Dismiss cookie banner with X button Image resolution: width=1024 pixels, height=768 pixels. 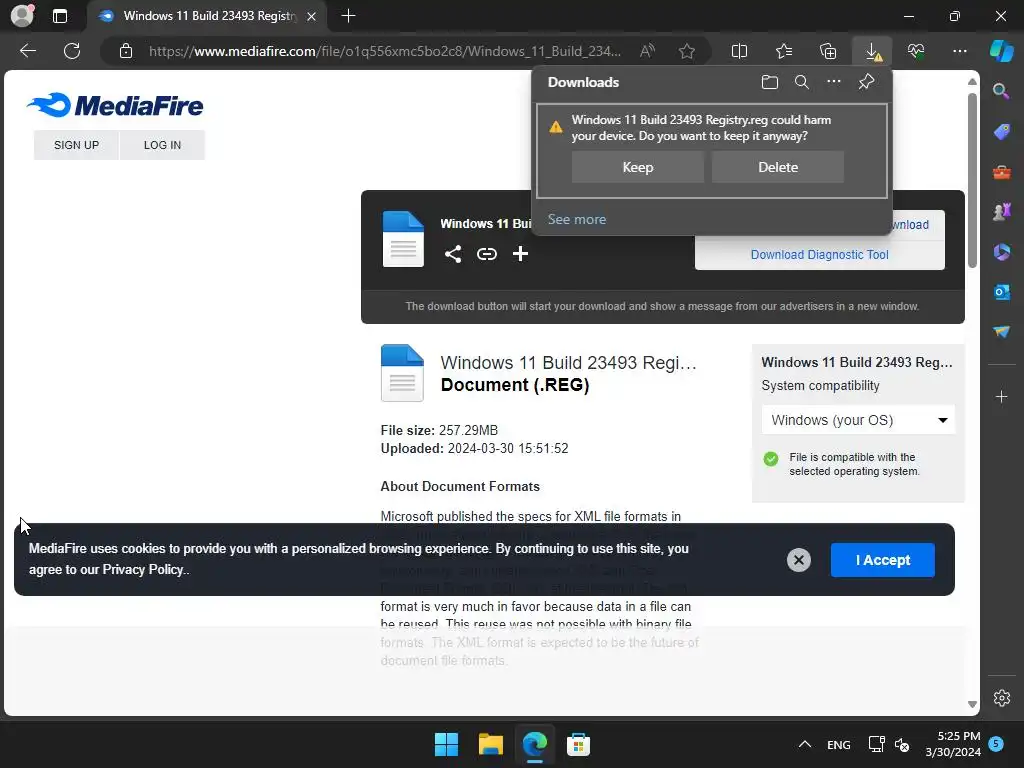tap(798, 560)
